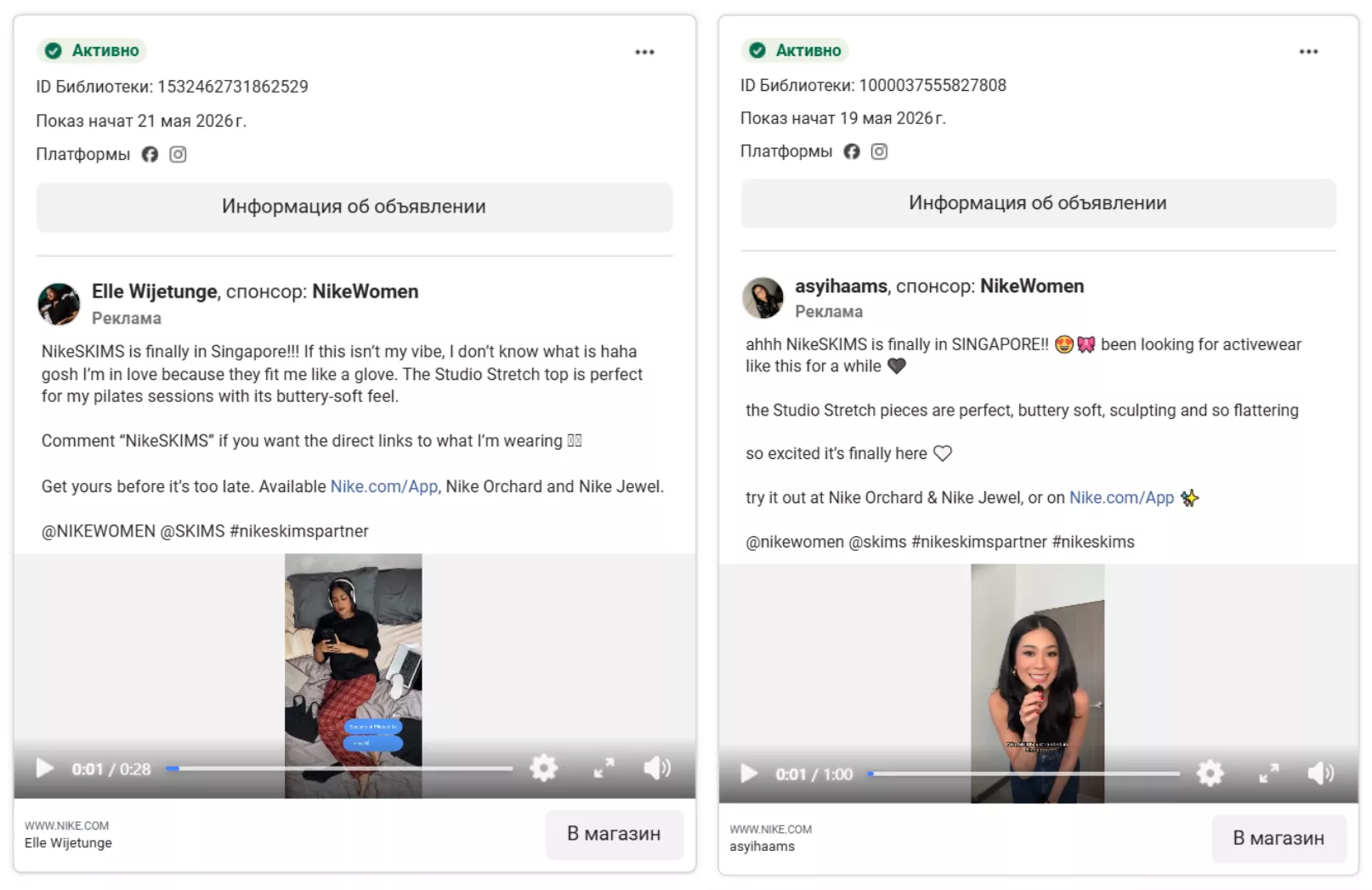Open video settings gear on asyihaams video
This screenshot has width=1372, height=890.
1210,774
